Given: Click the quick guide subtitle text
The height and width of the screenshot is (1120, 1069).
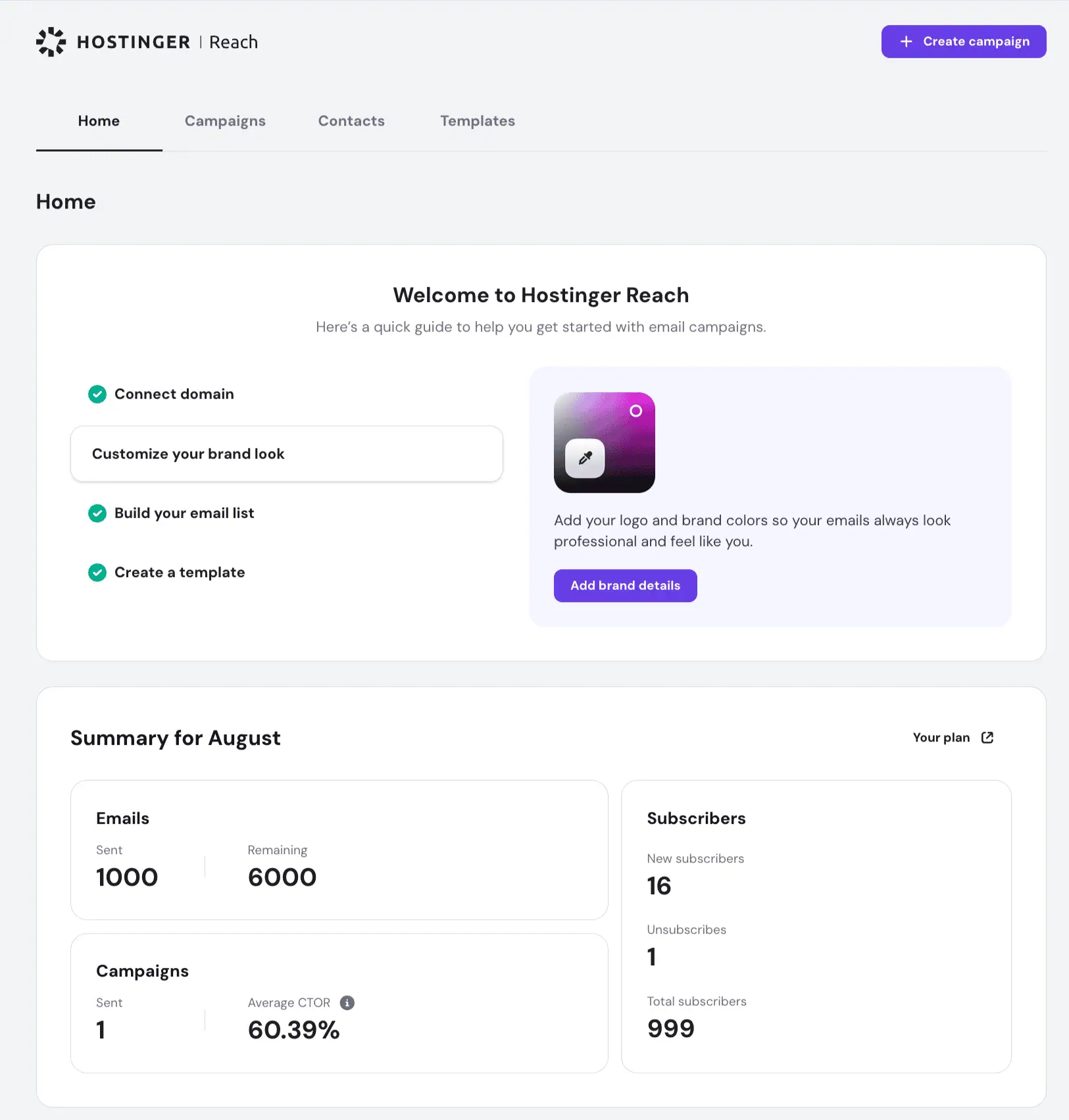Looking at the screenshot, I should pos(541,327).
